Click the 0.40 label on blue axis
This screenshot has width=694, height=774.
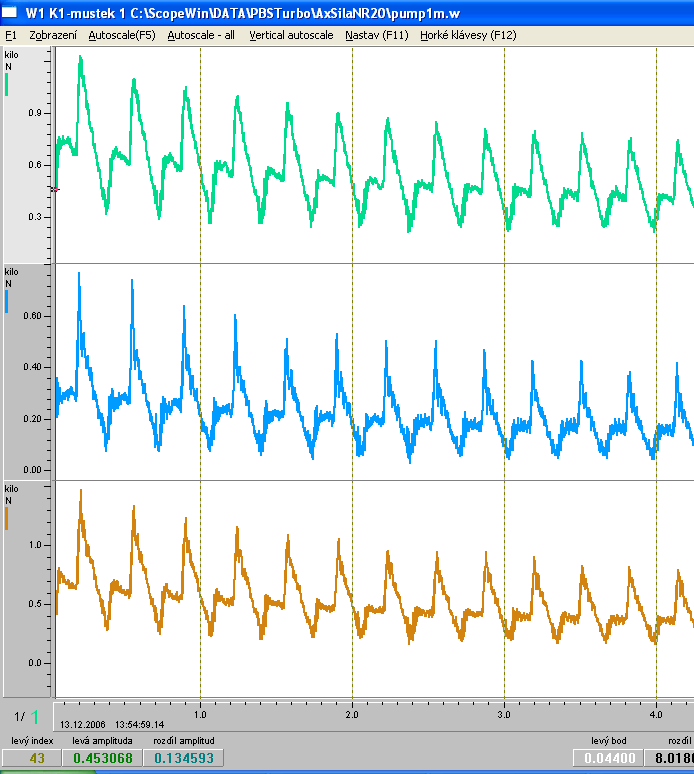tap(33, 367)
